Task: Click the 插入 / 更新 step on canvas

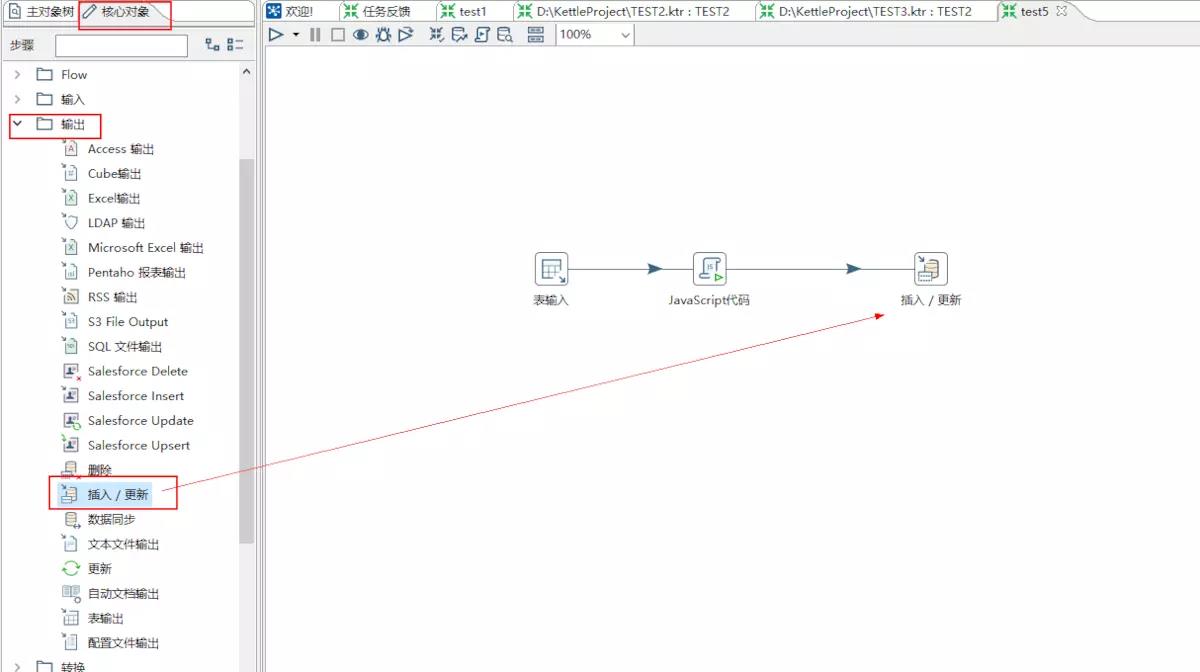Action: (931, 269)
